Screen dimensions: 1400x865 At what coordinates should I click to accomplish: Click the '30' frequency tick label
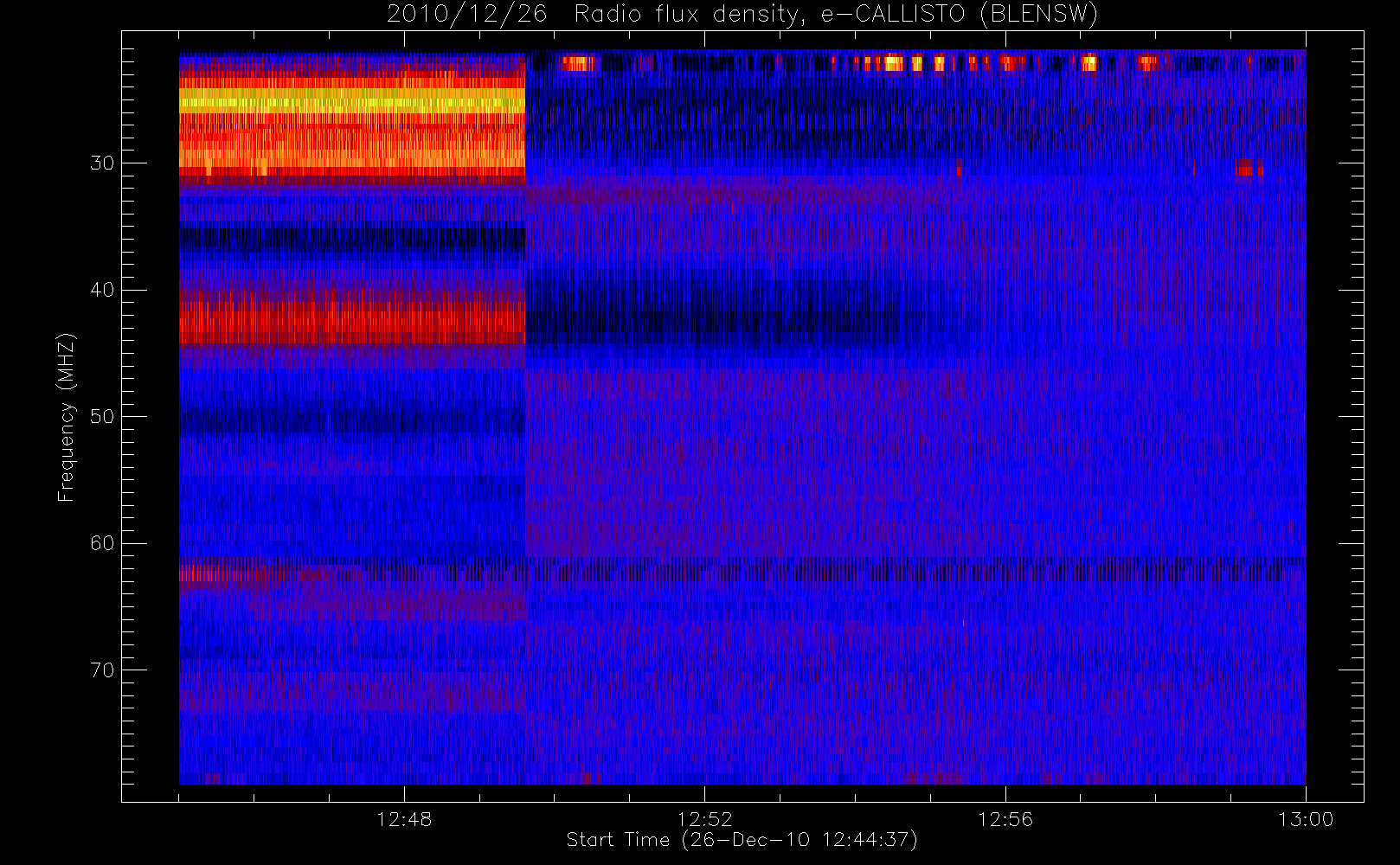[102, 163]
